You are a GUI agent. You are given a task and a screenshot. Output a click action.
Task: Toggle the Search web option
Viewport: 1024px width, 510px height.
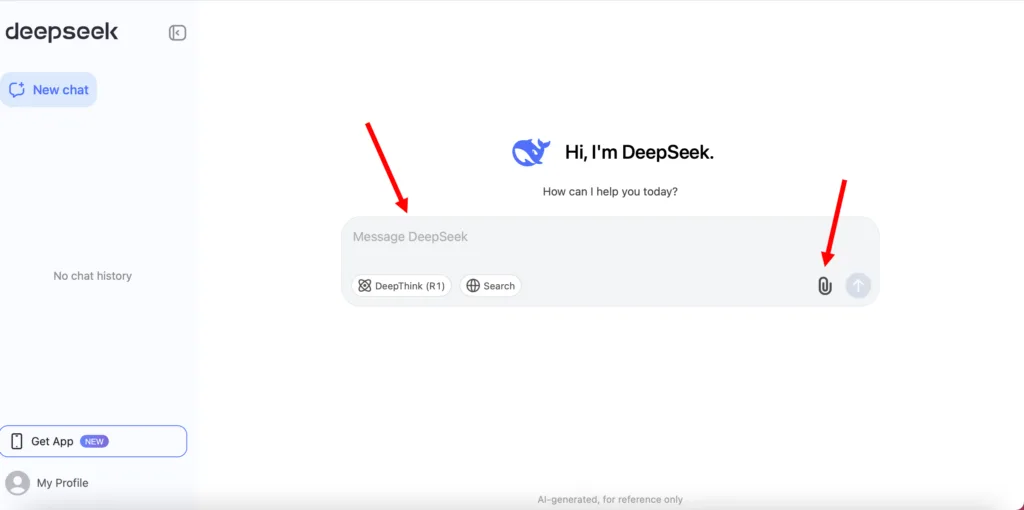click(x=490, y=286)
